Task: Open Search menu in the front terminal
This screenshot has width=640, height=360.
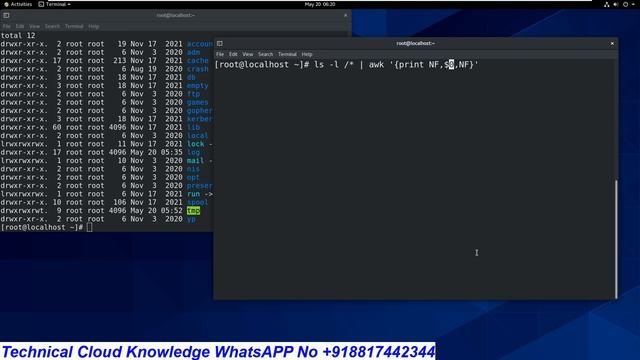Action: (x=265, y=54)
